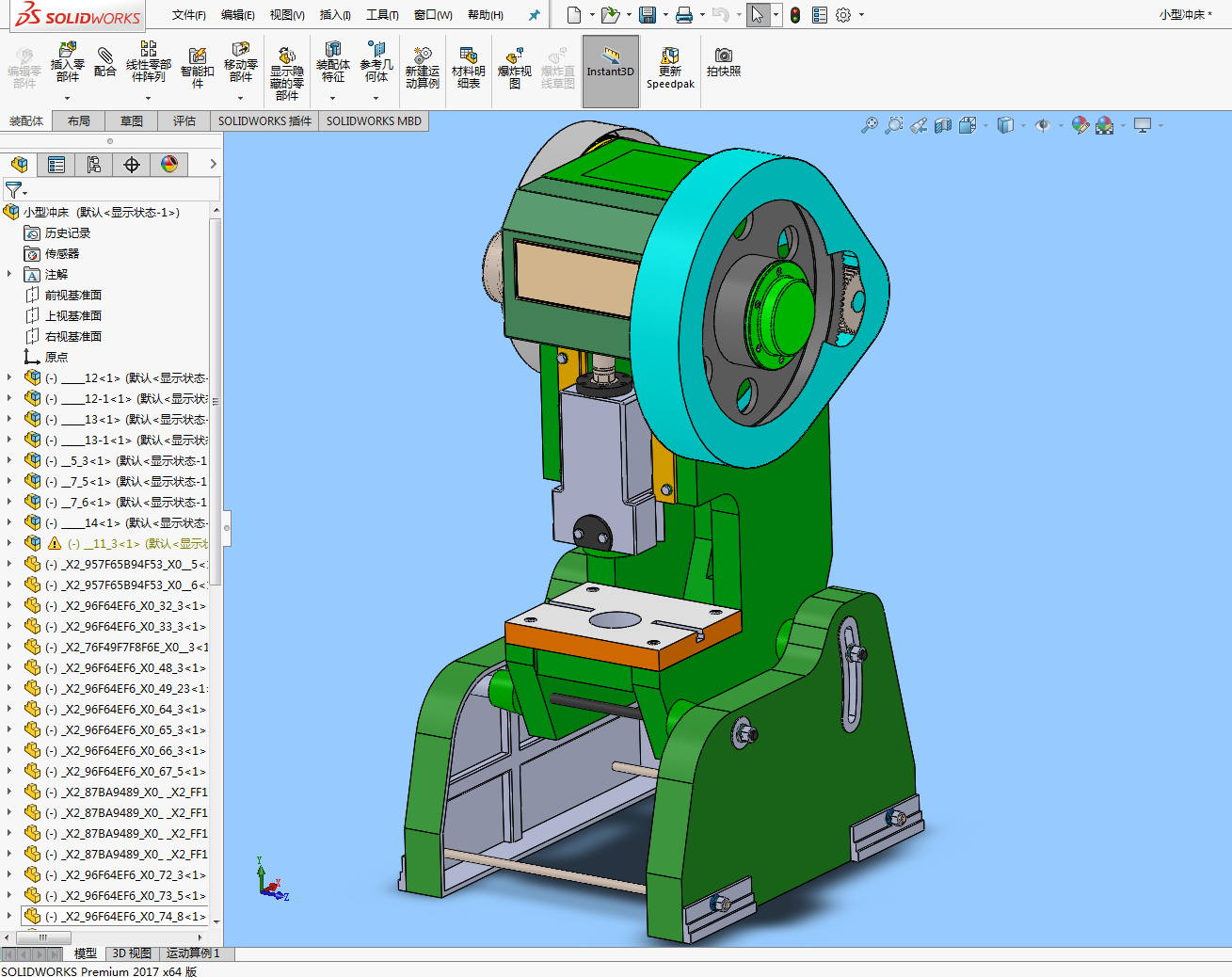The image size is (1232, 977).
Task: Open the 工具(T) menu
Action: (x=382, y=15)
